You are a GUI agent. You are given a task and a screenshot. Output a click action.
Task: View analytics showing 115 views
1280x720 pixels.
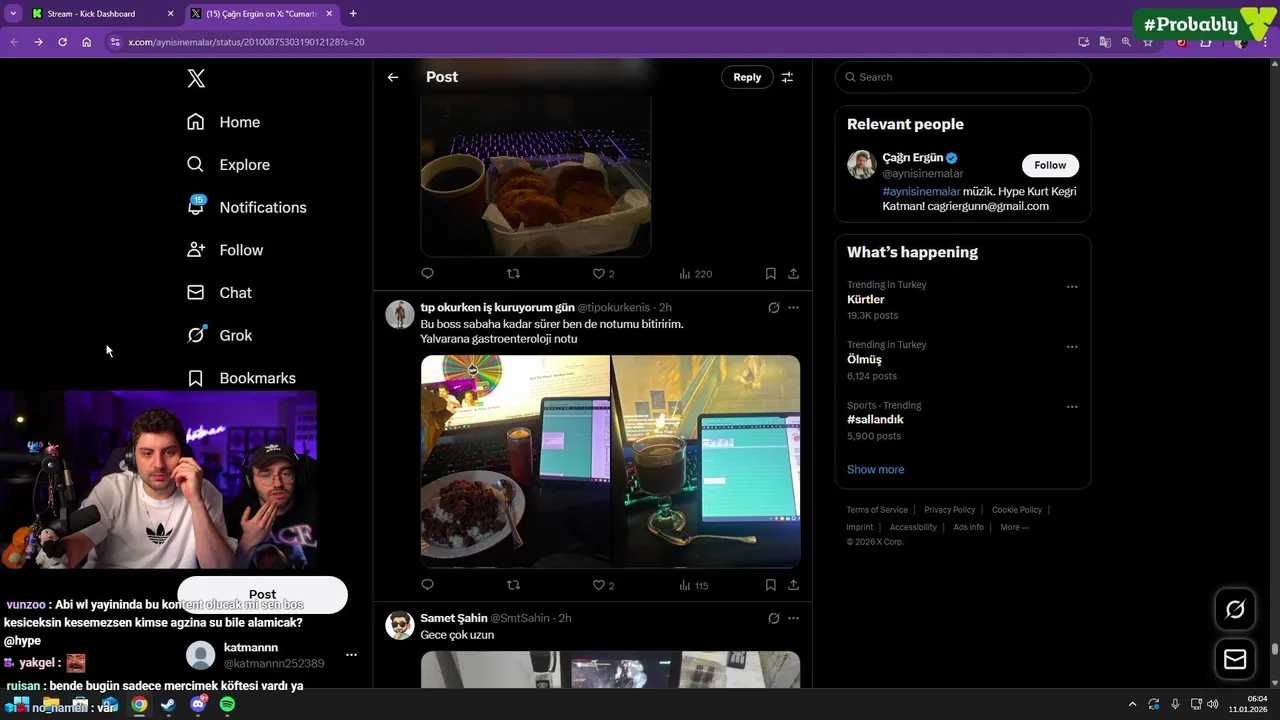pos(694,584)
